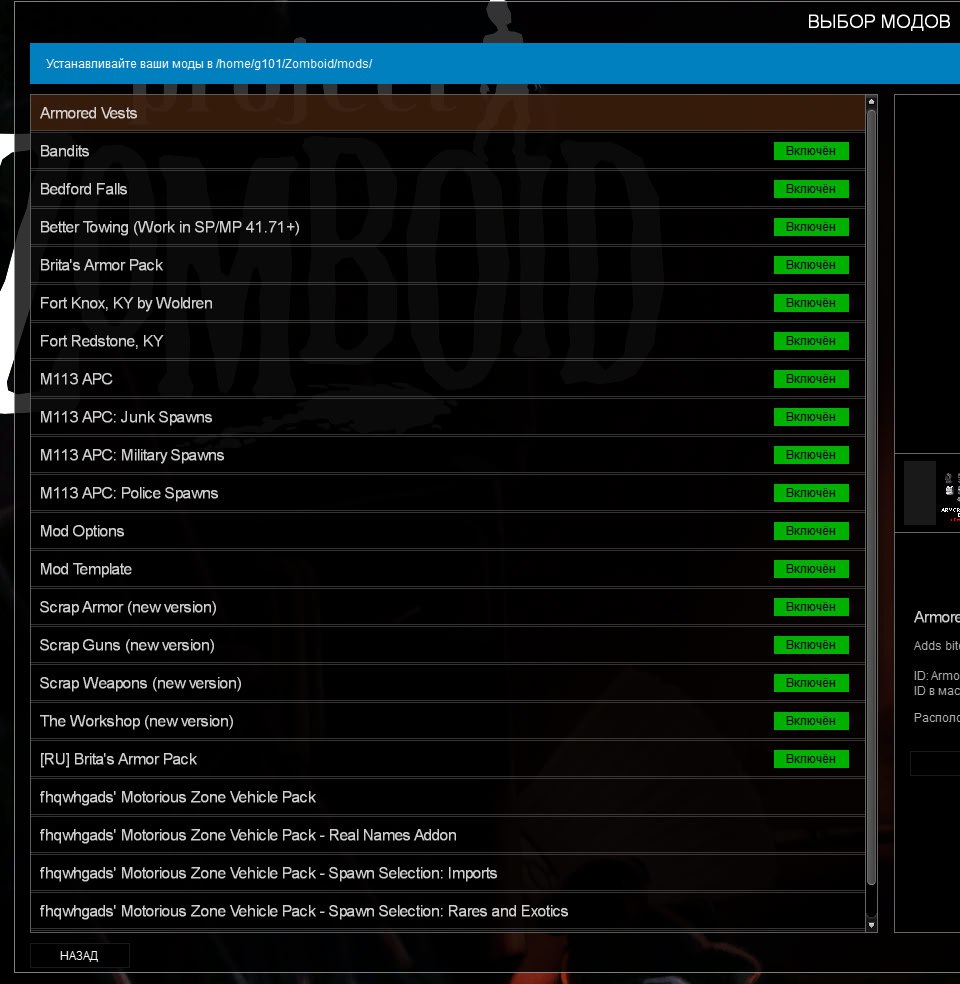The width and height of the screenshot is (960, 984).
Task: Select the Motorious Zone Real Names Addon entry
Action: tap(248, 835)
